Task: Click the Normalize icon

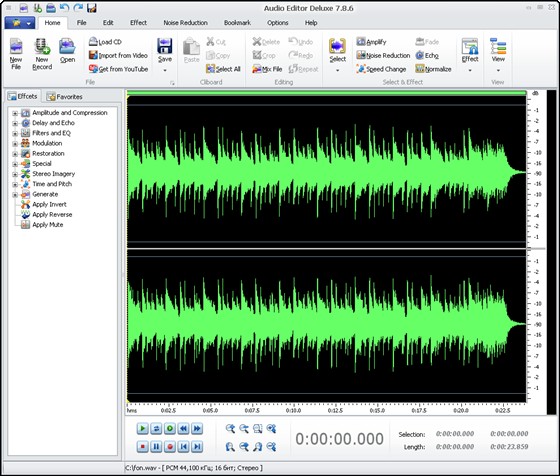Action: point(420,69)
